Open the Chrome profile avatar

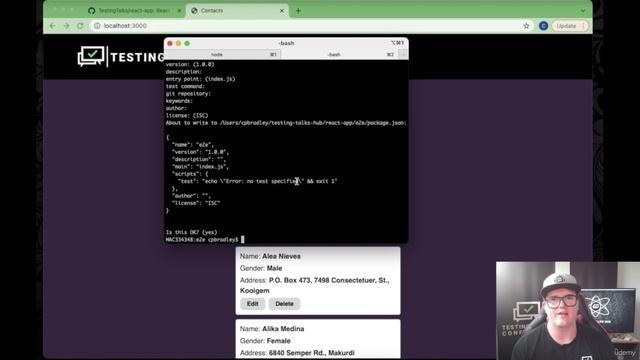tap(543, 26)
